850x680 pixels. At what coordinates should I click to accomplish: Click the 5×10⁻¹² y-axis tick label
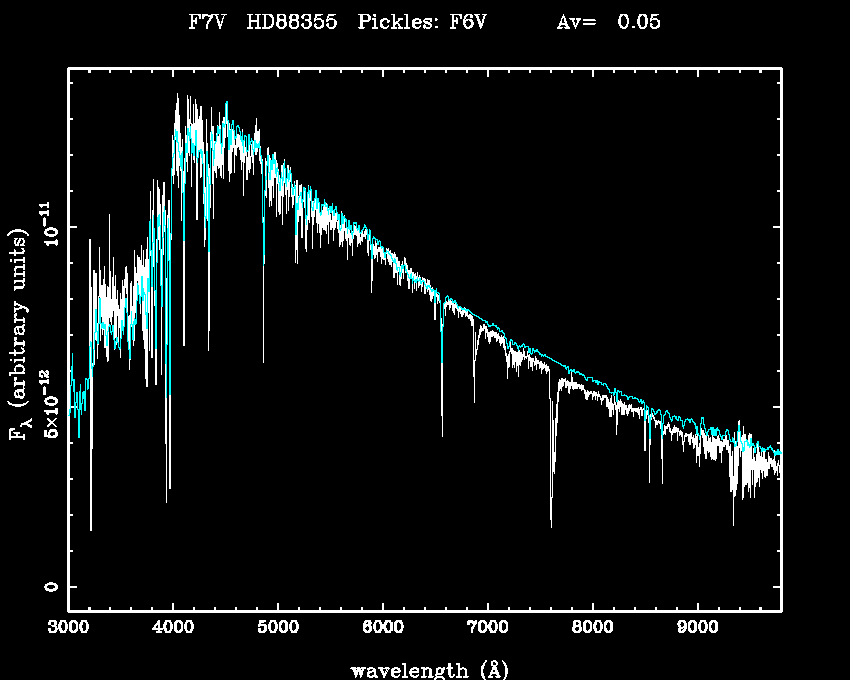point(48,407)
